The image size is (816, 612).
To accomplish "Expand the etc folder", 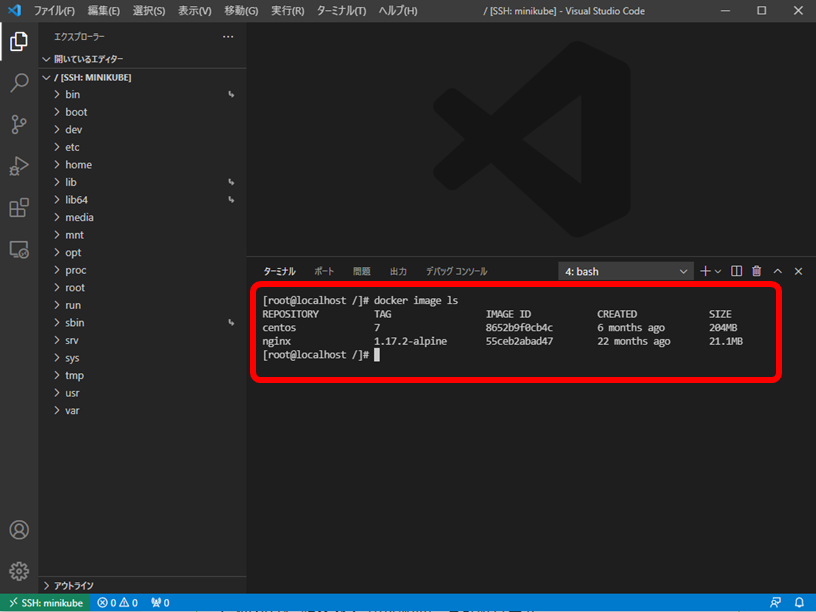I will pos(72,147).
